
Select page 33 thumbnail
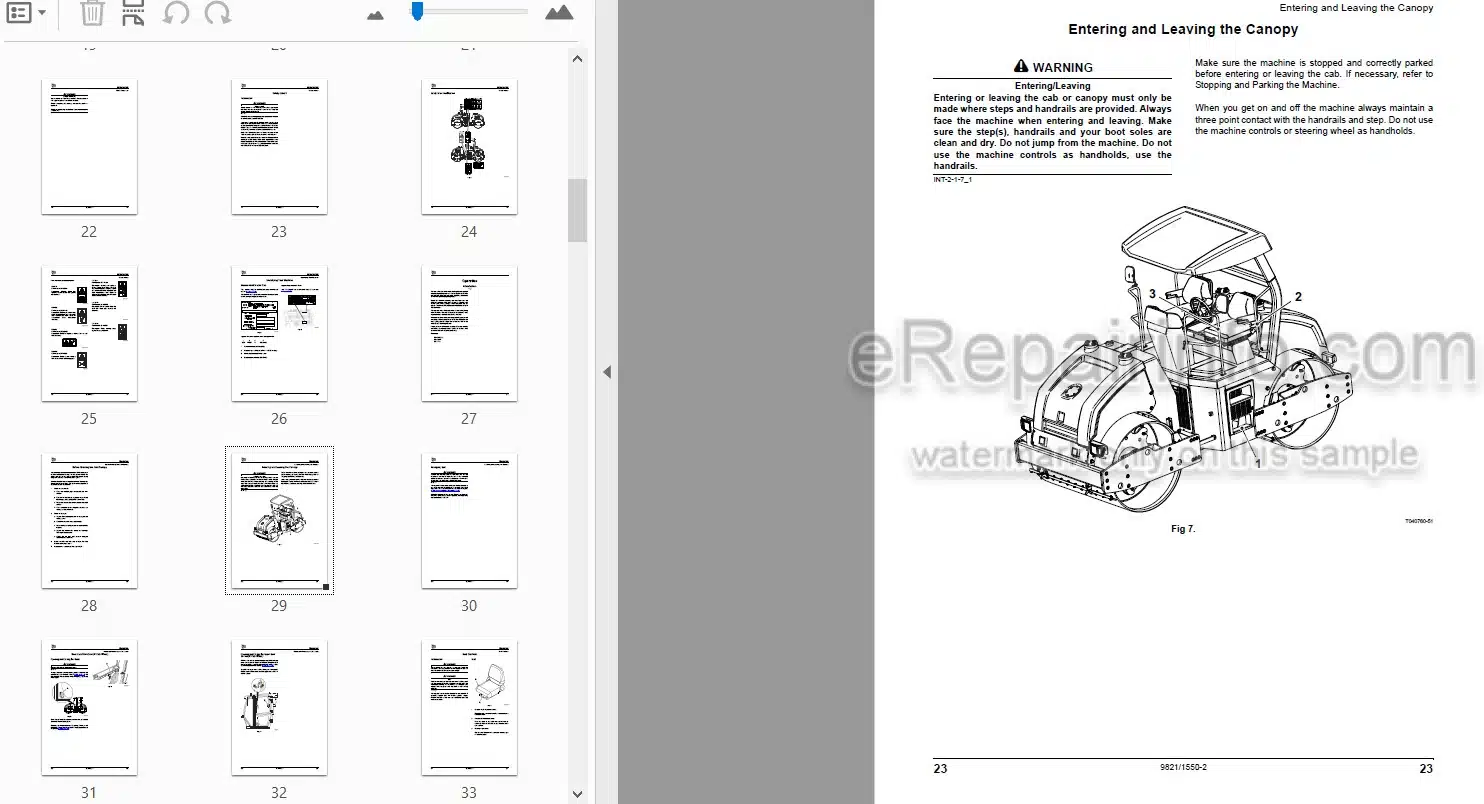[469, 708]
